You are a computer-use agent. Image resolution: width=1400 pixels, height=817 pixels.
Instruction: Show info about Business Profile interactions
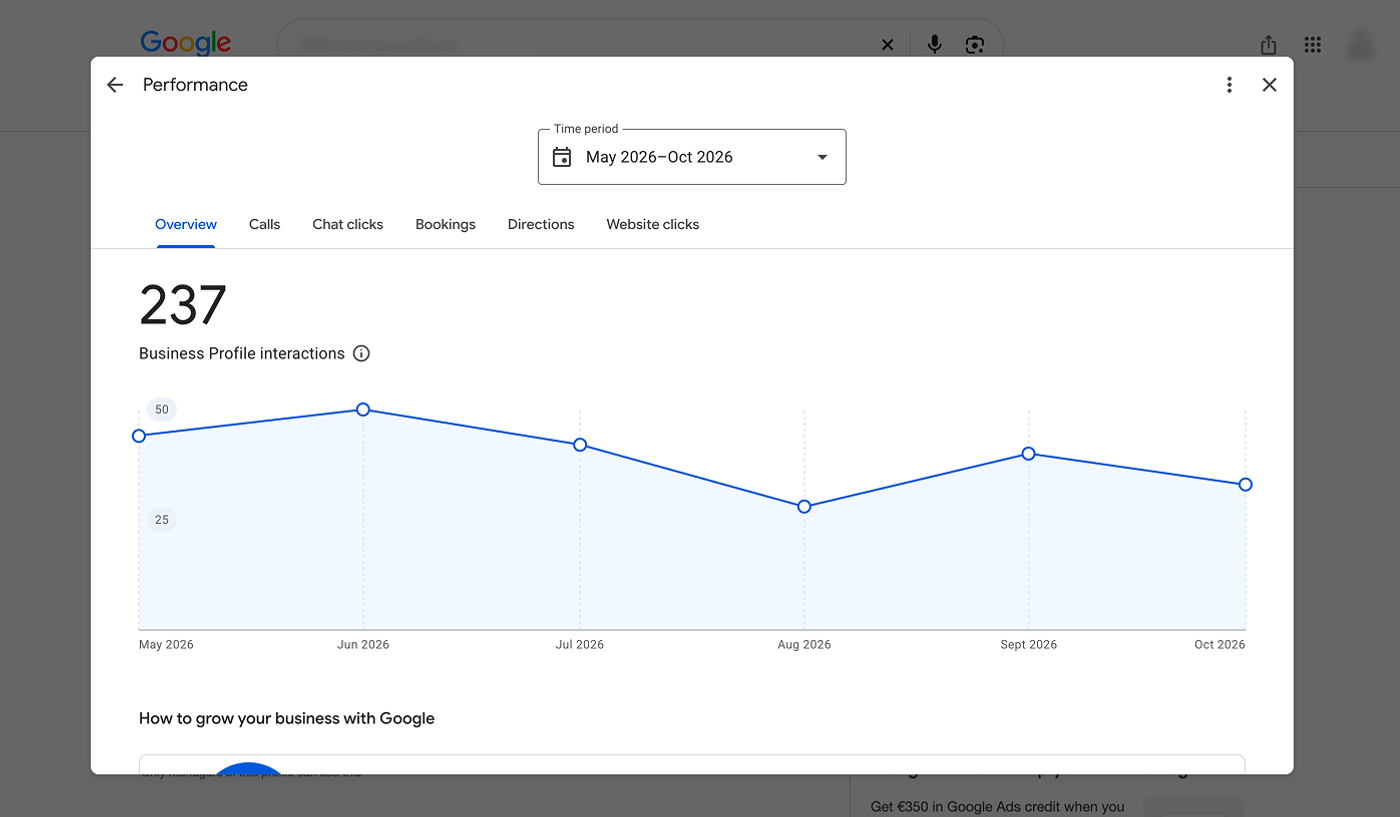point(362,353)
